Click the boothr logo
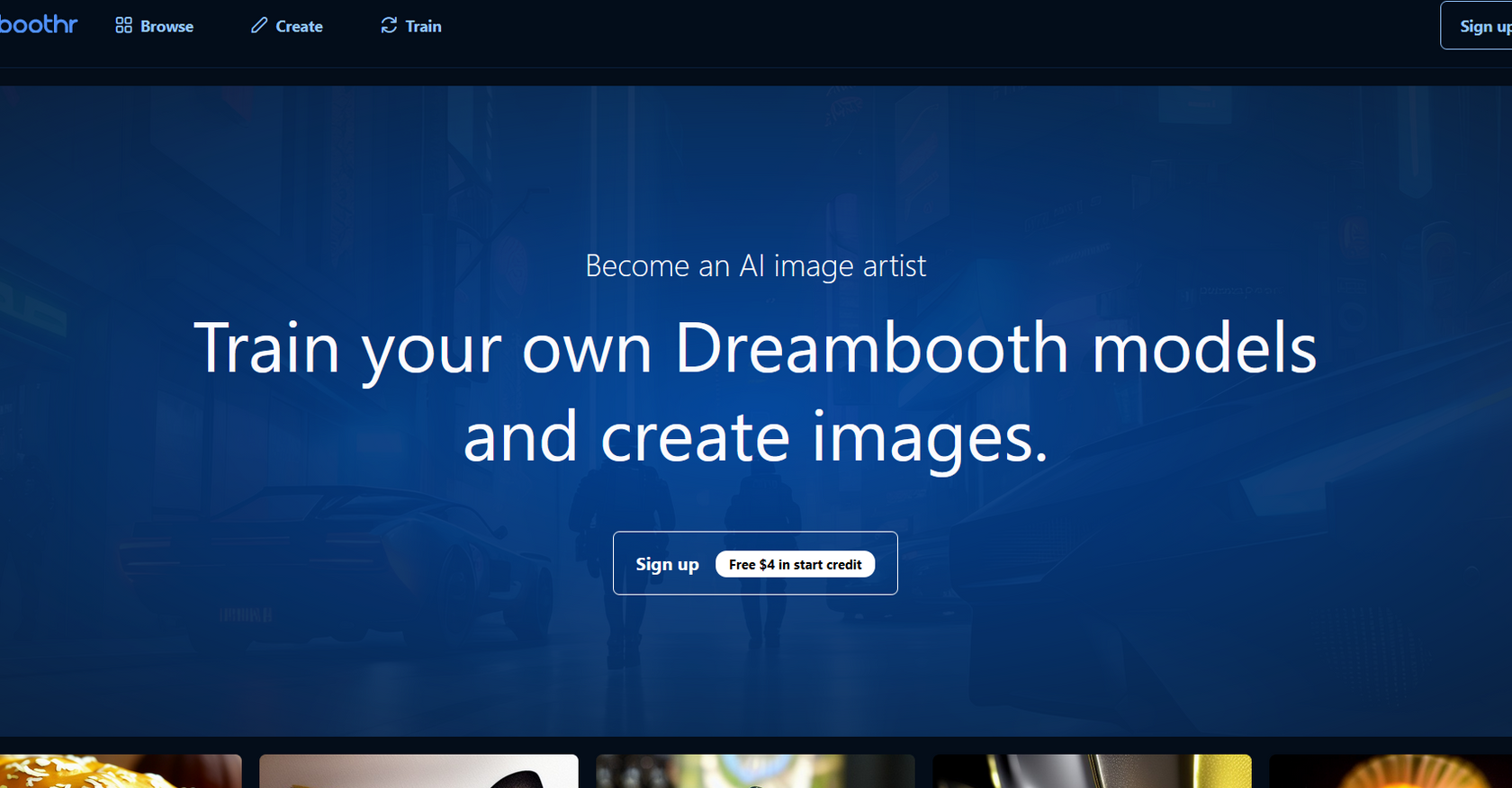The image size is (1512, 788). 39,25
